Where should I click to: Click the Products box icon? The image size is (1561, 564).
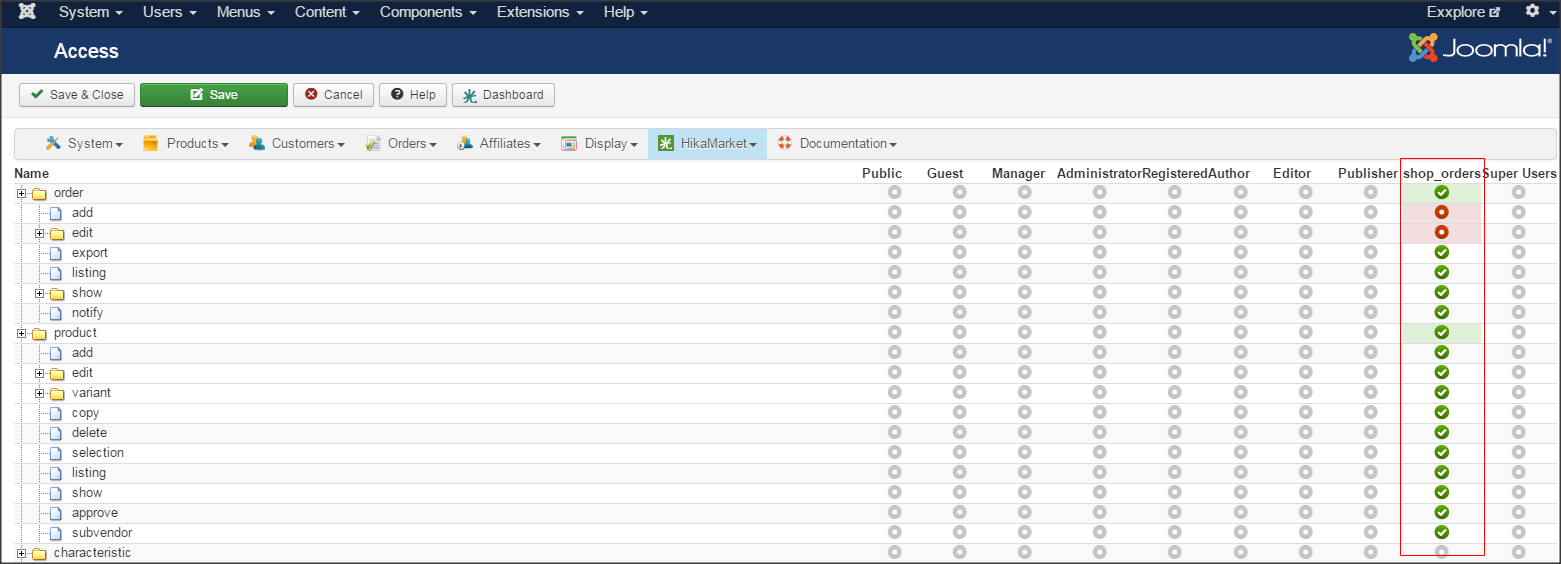coord(151,143)
